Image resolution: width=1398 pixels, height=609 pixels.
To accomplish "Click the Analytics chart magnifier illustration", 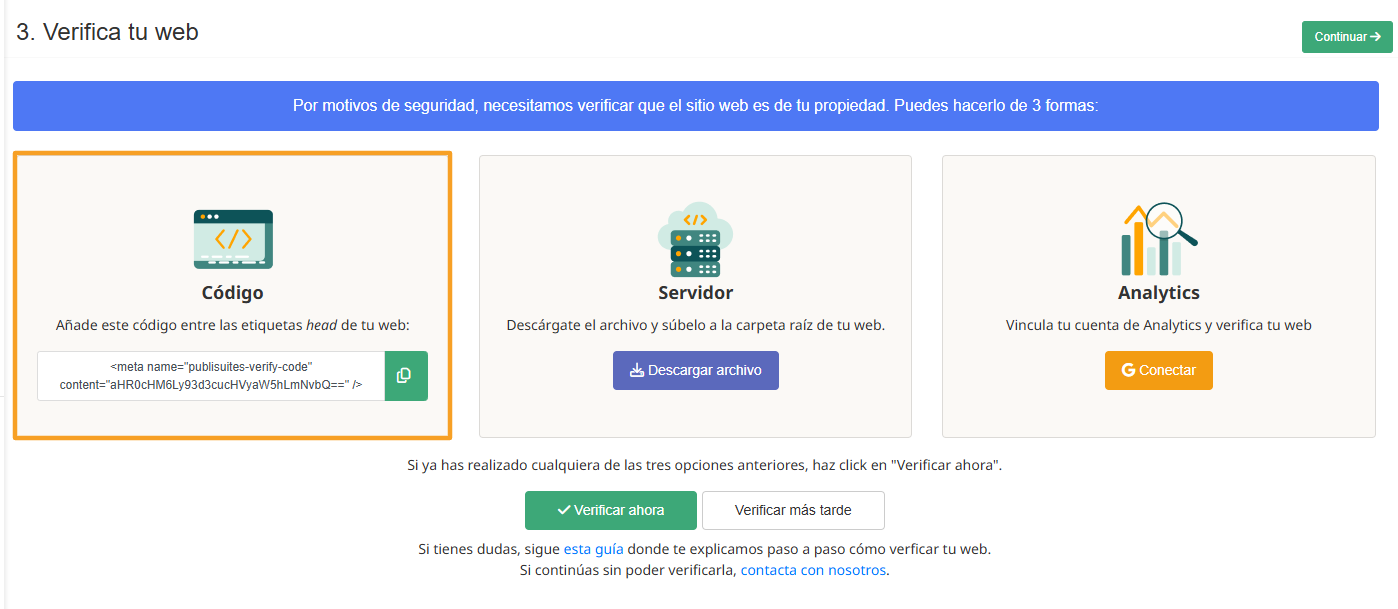I will [1158, 240].
